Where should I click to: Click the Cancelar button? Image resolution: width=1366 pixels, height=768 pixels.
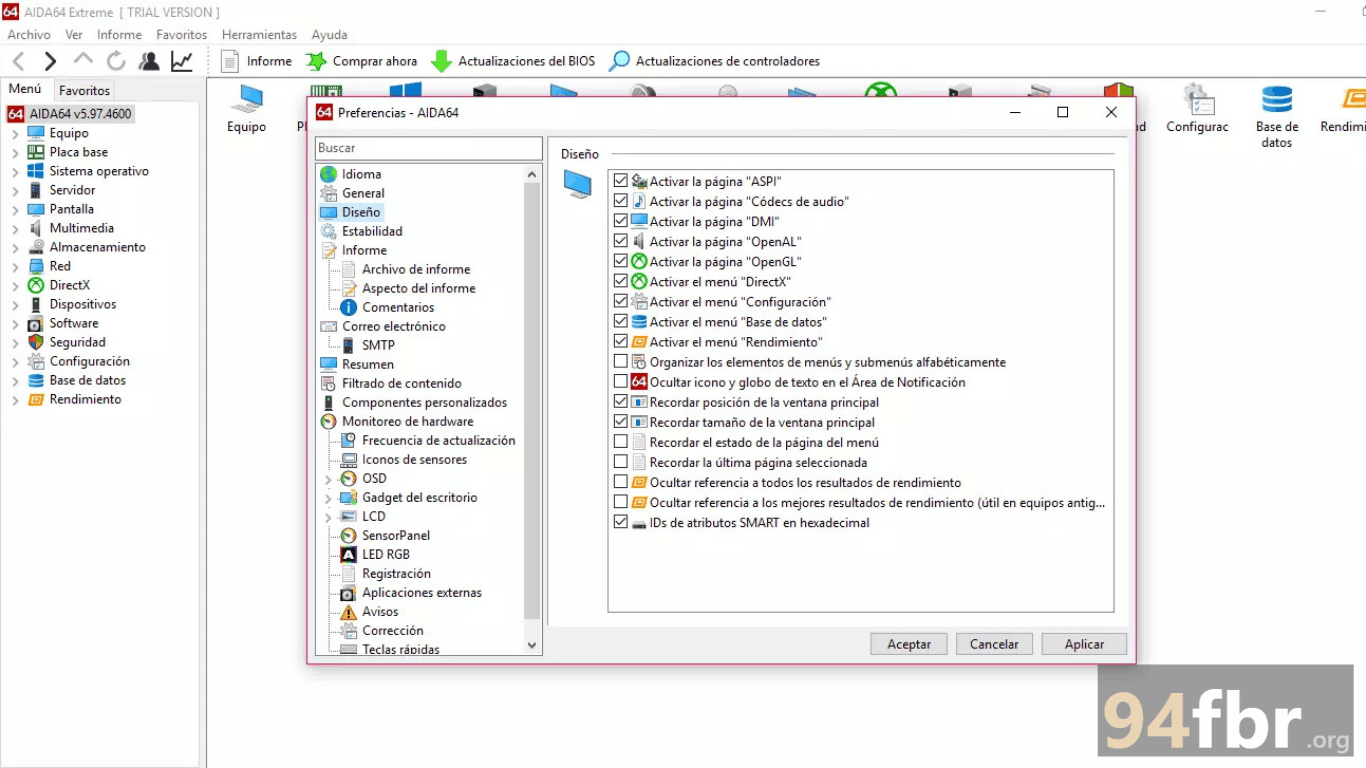[994, 644]
